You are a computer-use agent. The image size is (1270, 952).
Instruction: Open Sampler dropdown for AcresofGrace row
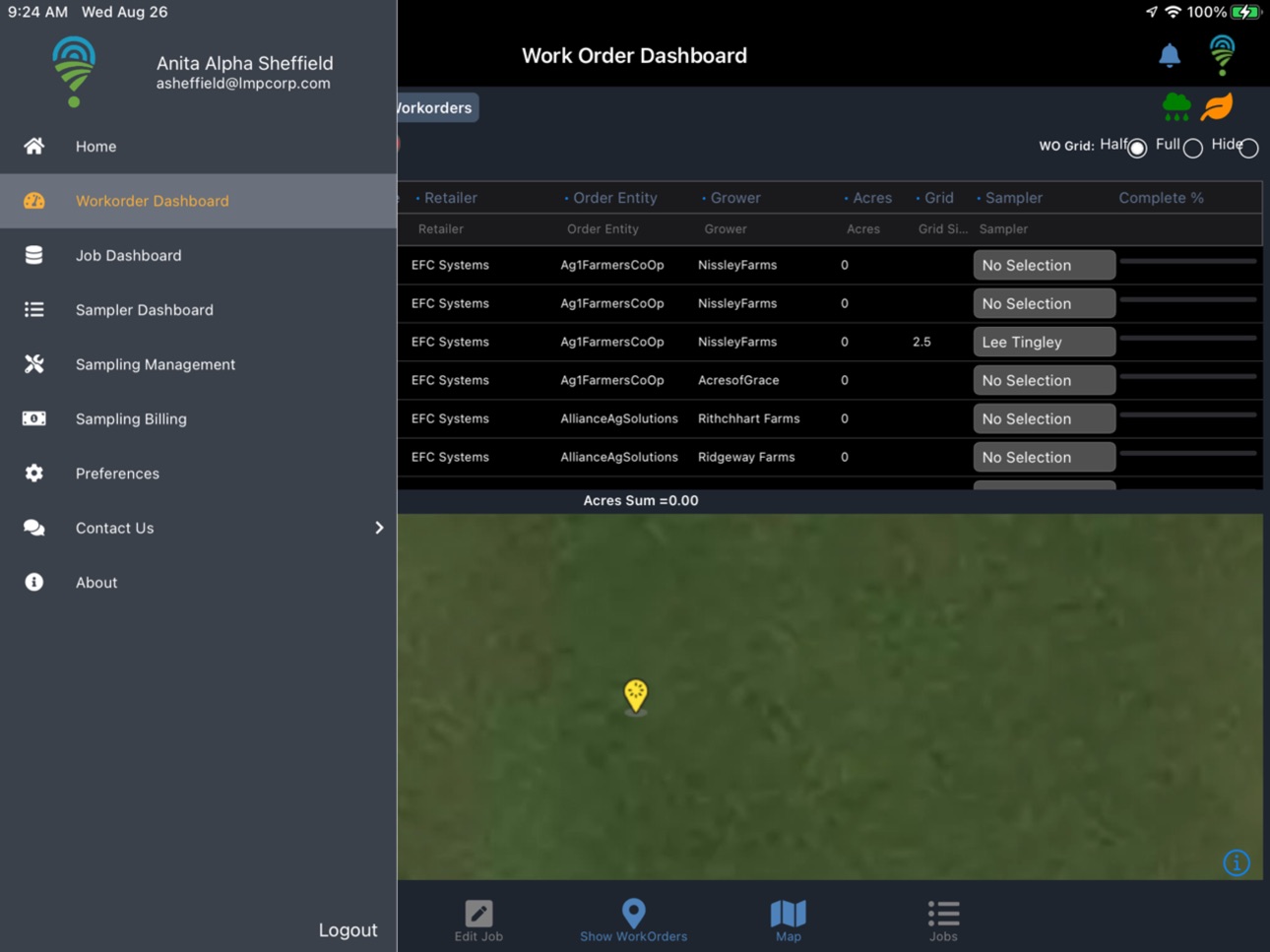click(1044, 380)
